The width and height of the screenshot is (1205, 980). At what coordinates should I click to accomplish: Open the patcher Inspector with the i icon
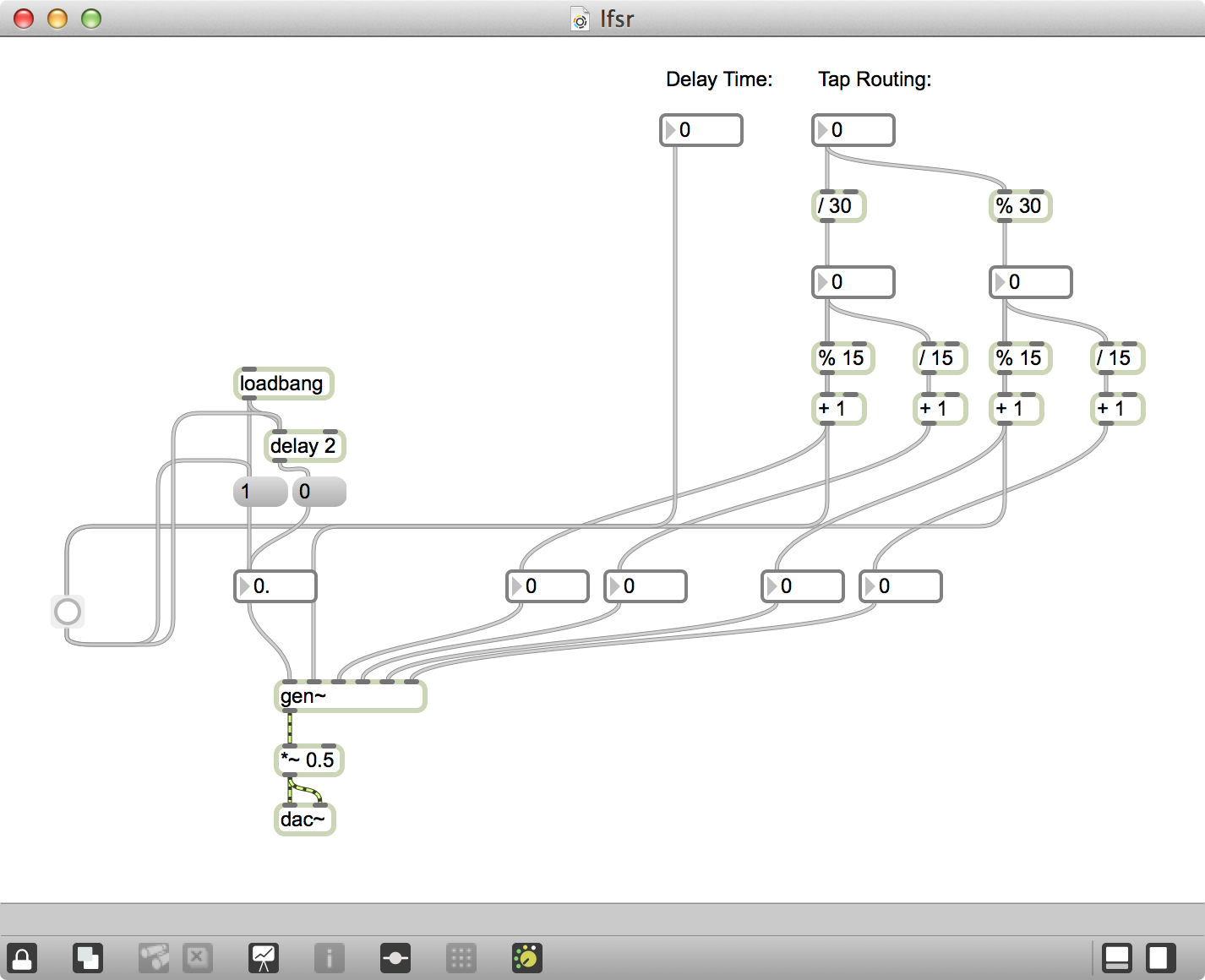(330, 958)
